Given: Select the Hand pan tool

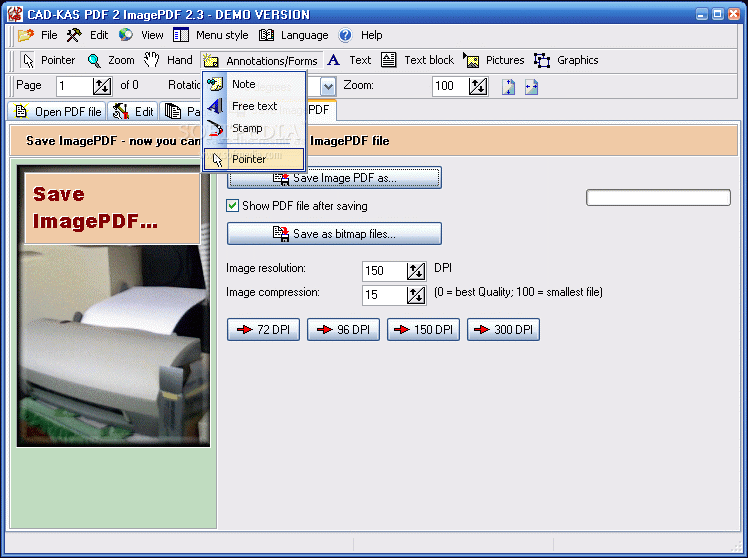Looking at the screenshot, I should tap(168, 60).
